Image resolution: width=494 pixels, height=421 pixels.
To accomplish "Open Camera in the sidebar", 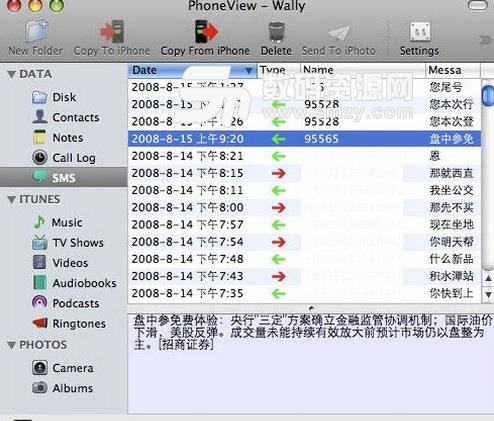I will (x=63, y=368).
